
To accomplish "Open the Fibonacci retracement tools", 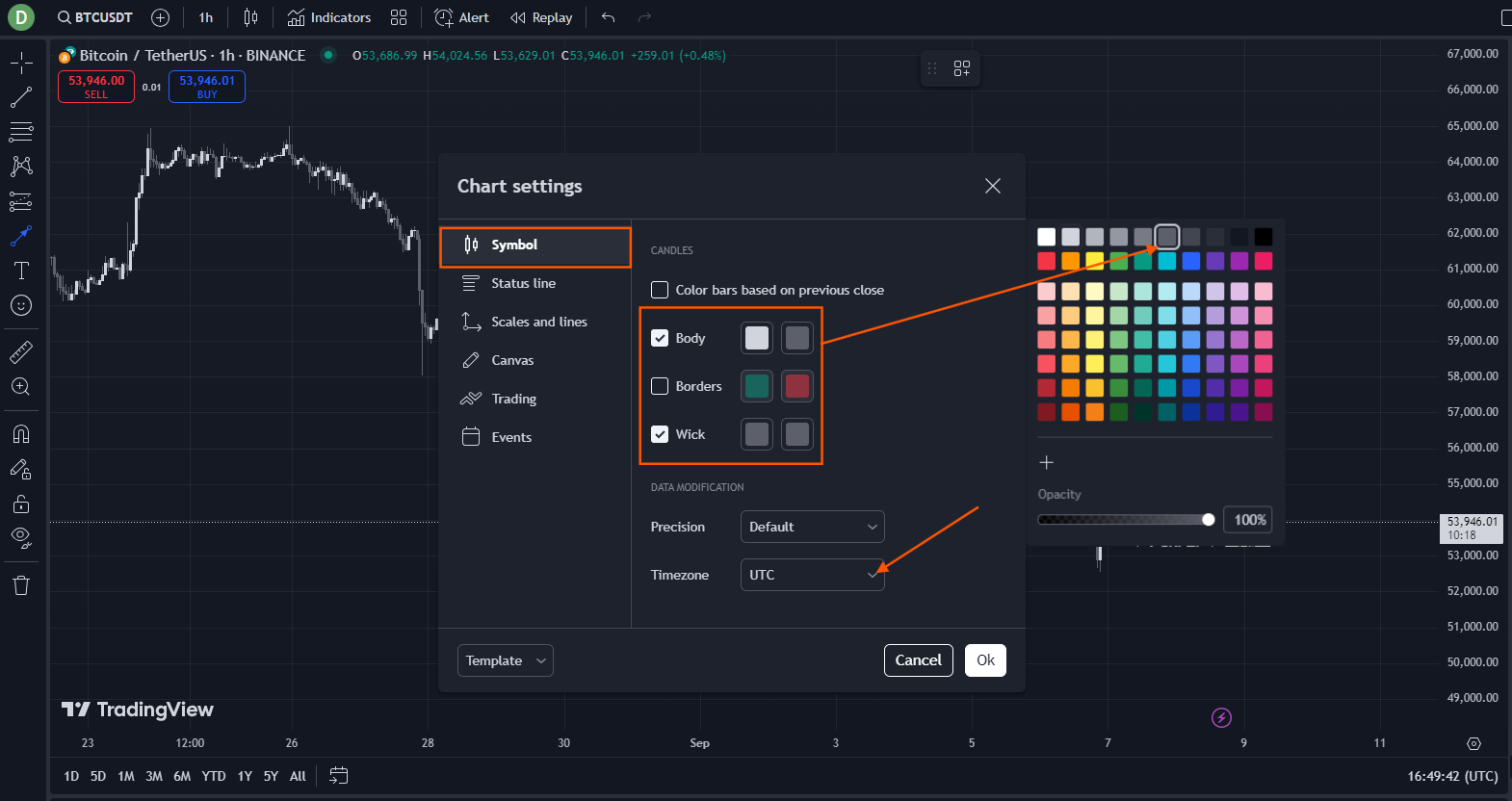I will click(21, 132).
